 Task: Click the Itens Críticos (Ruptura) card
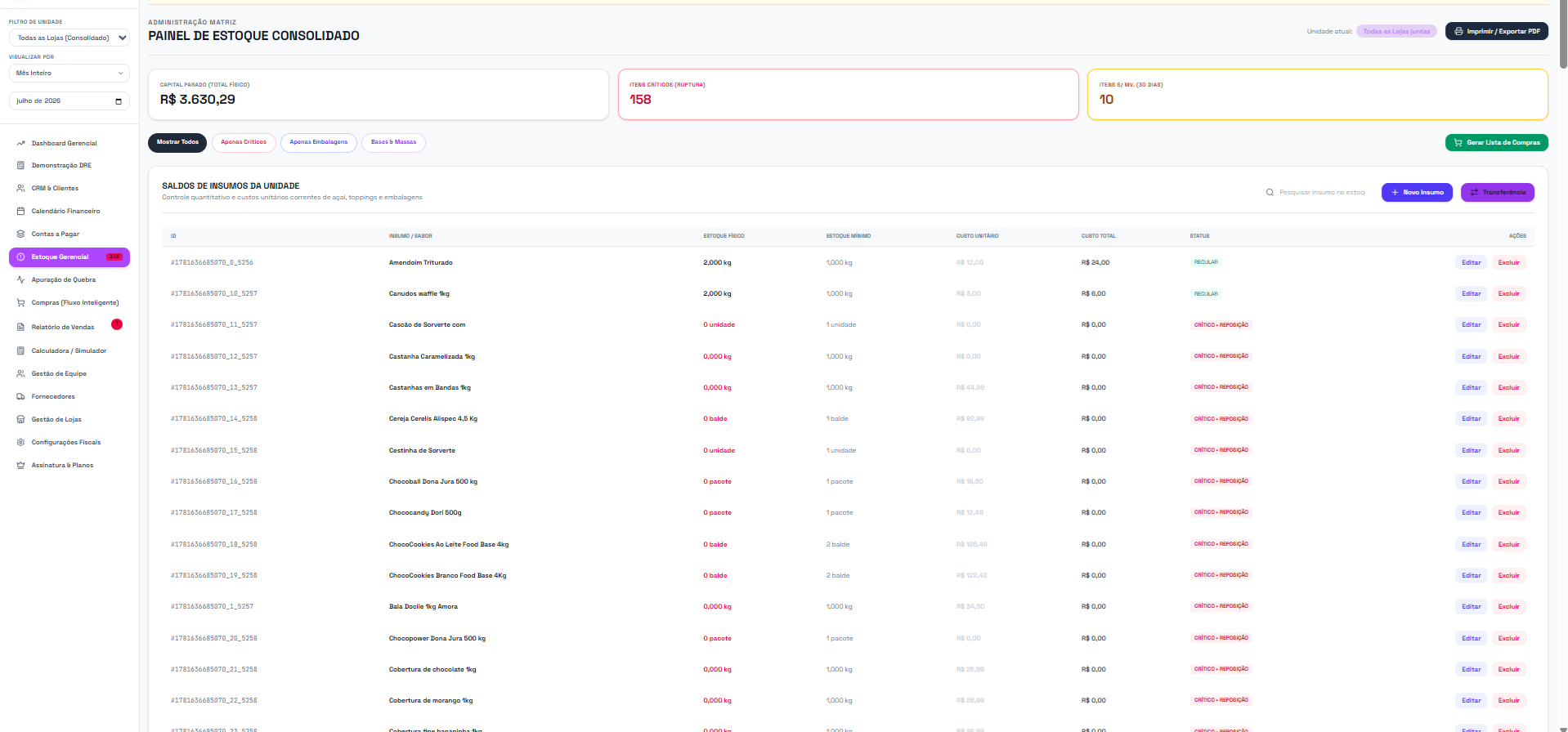pyautogui.click(x=849, y=94)
